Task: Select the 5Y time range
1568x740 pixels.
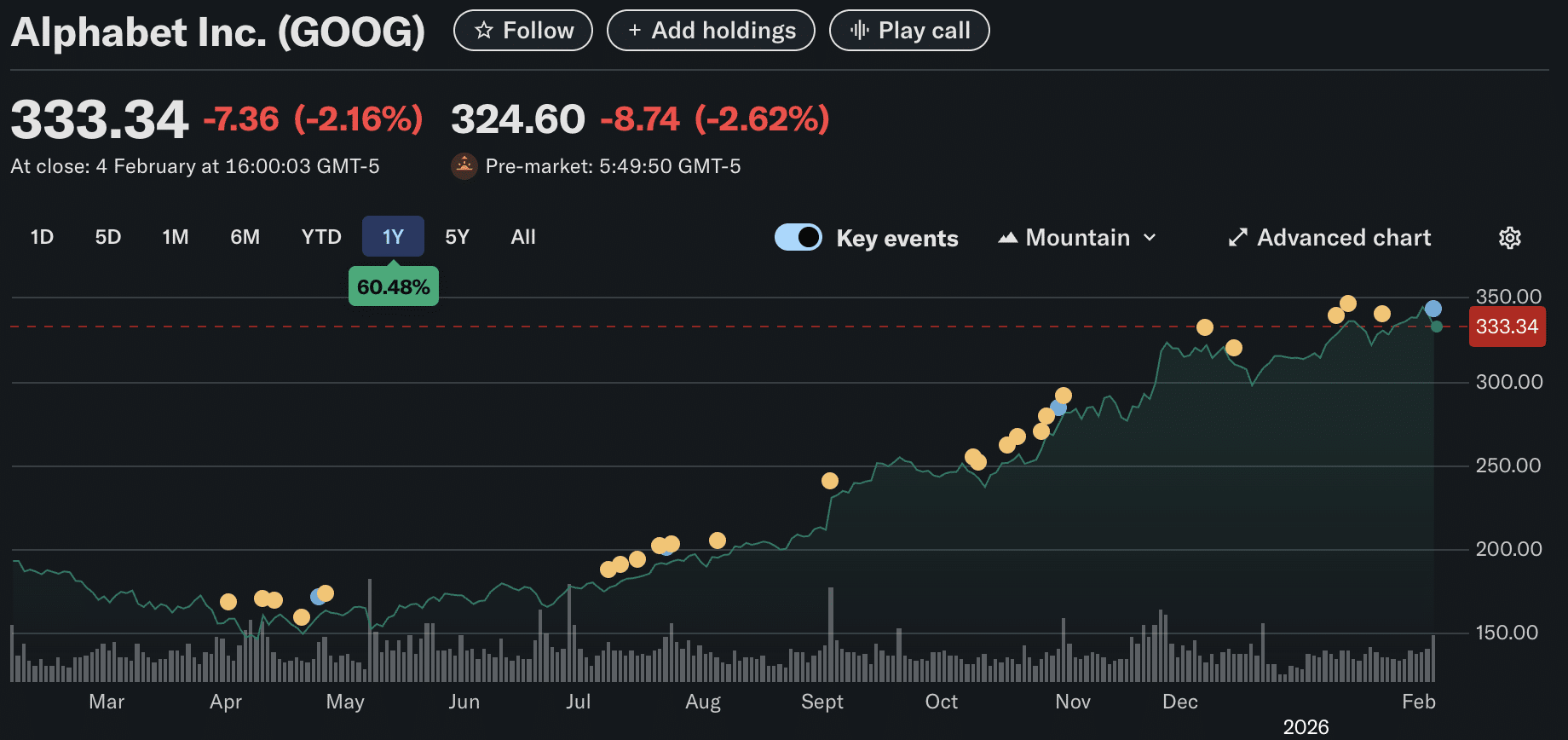Action: pyautogui.click(x=458, y=237)
